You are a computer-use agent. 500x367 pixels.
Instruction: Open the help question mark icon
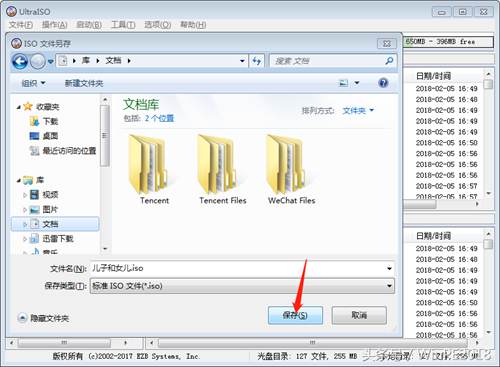(383, 83)
